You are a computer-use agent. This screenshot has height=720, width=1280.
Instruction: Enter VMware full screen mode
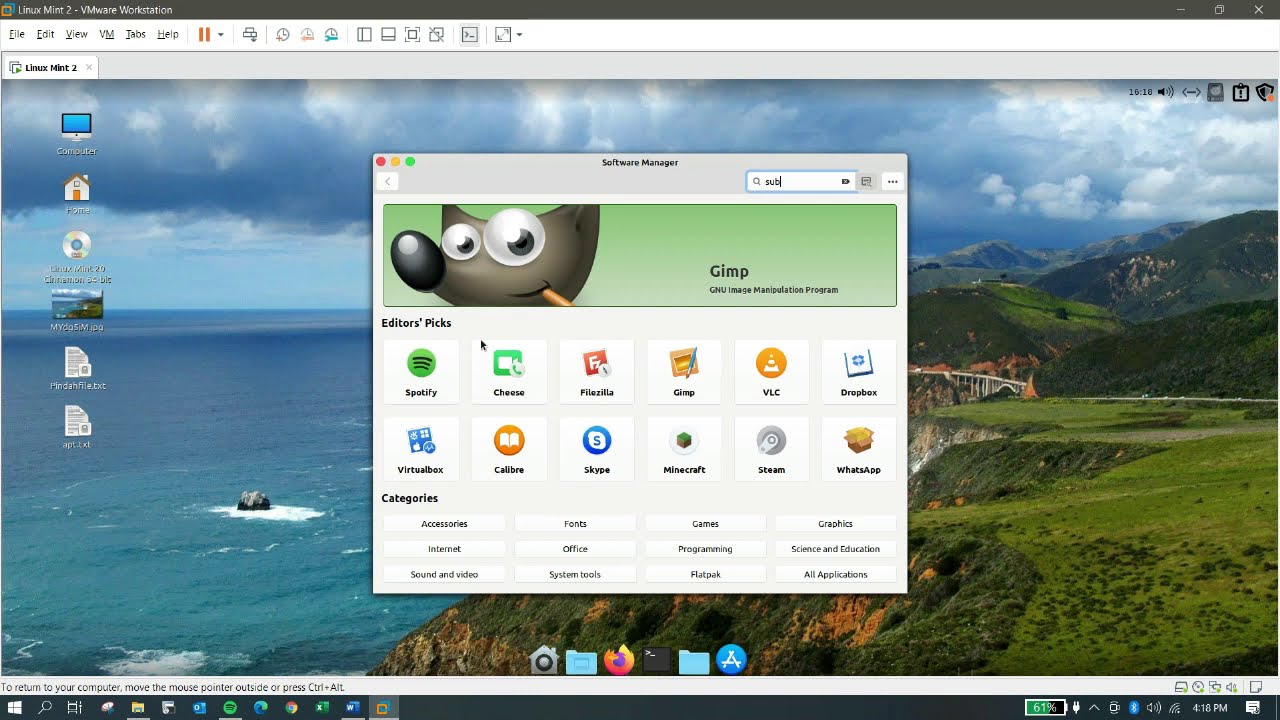click(x=412, y=34)
